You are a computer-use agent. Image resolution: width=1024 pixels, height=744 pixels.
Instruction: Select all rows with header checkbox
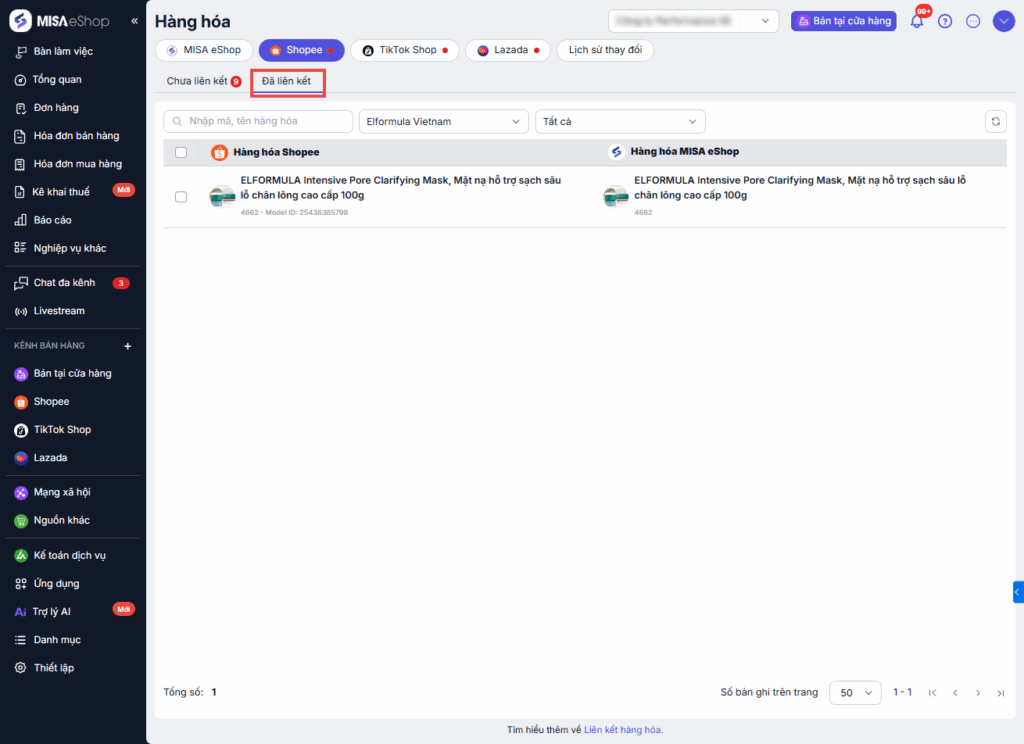point(181,152)
